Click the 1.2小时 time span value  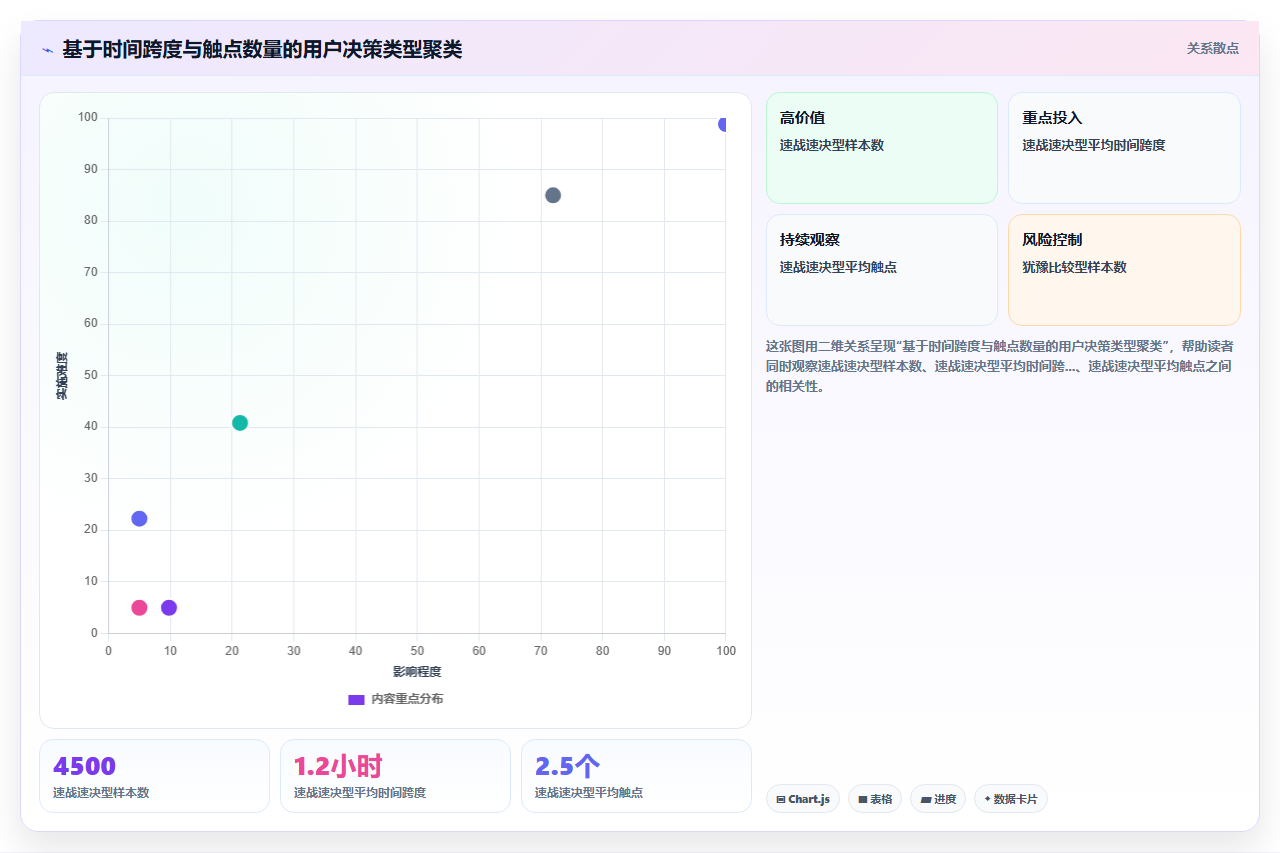pyautogui.click(x=338, y=767)
